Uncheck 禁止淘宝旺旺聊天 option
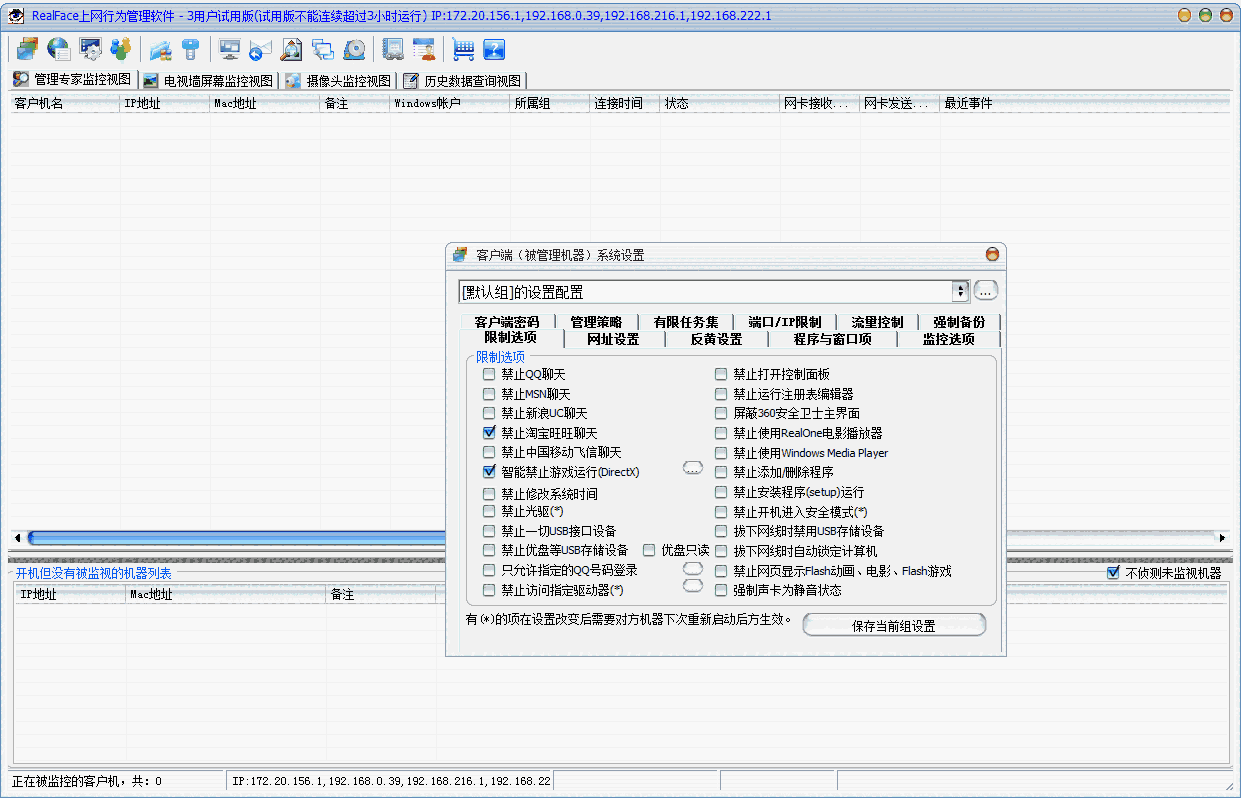 coord(489,432)
